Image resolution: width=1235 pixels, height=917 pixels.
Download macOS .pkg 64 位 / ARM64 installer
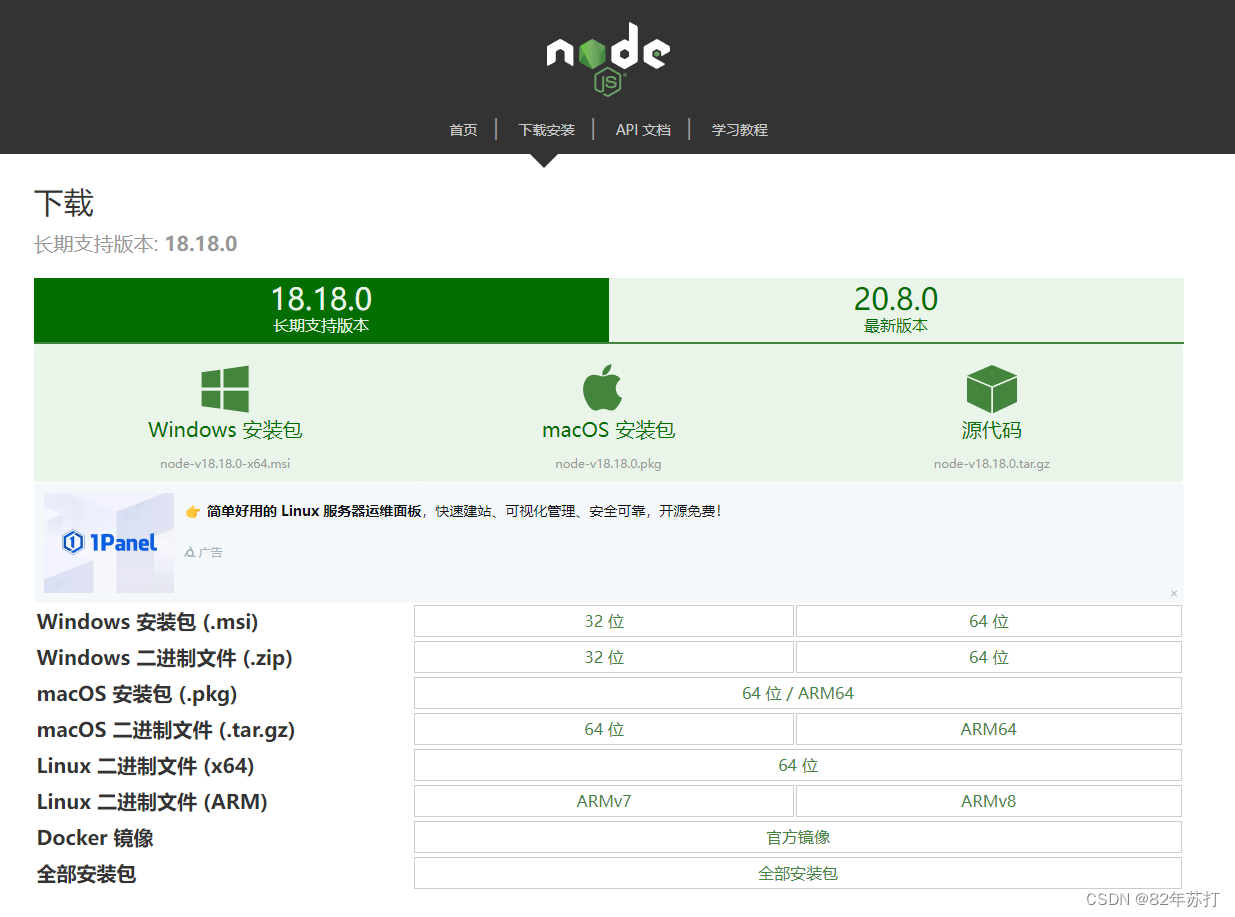tap(798, 693)
